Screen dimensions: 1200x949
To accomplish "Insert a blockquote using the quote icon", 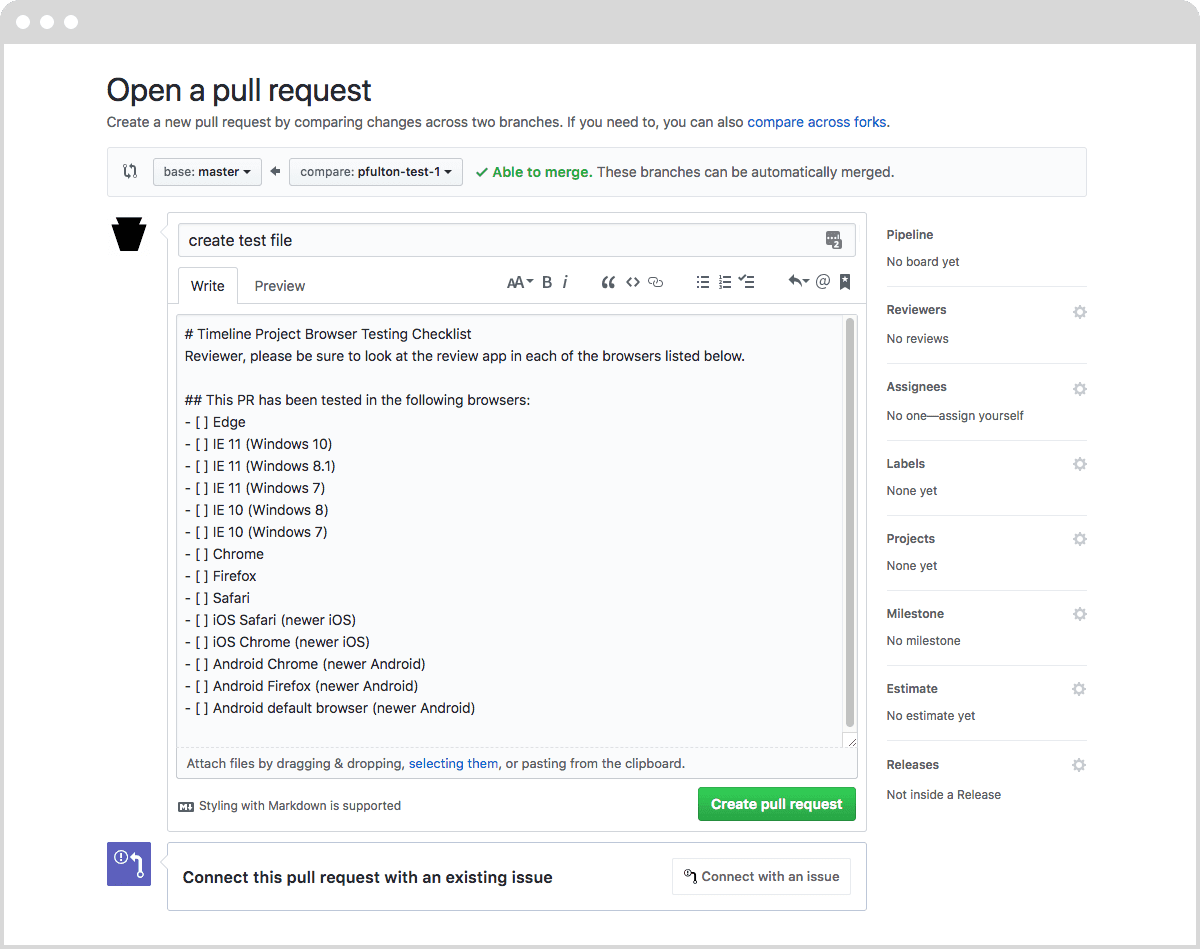I will 608,282.
